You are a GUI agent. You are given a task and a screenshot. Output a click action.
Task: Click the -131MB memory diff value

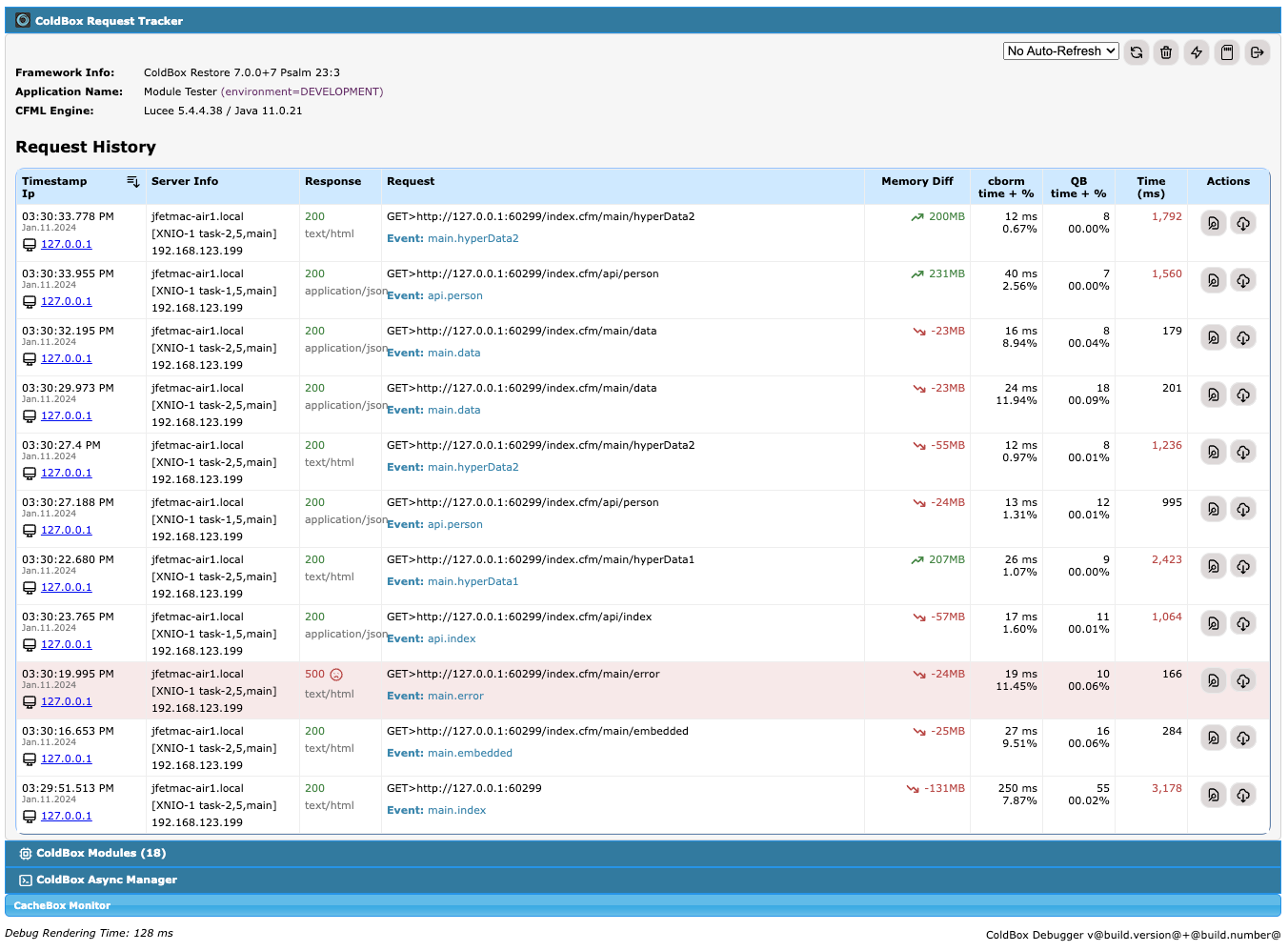944,789
